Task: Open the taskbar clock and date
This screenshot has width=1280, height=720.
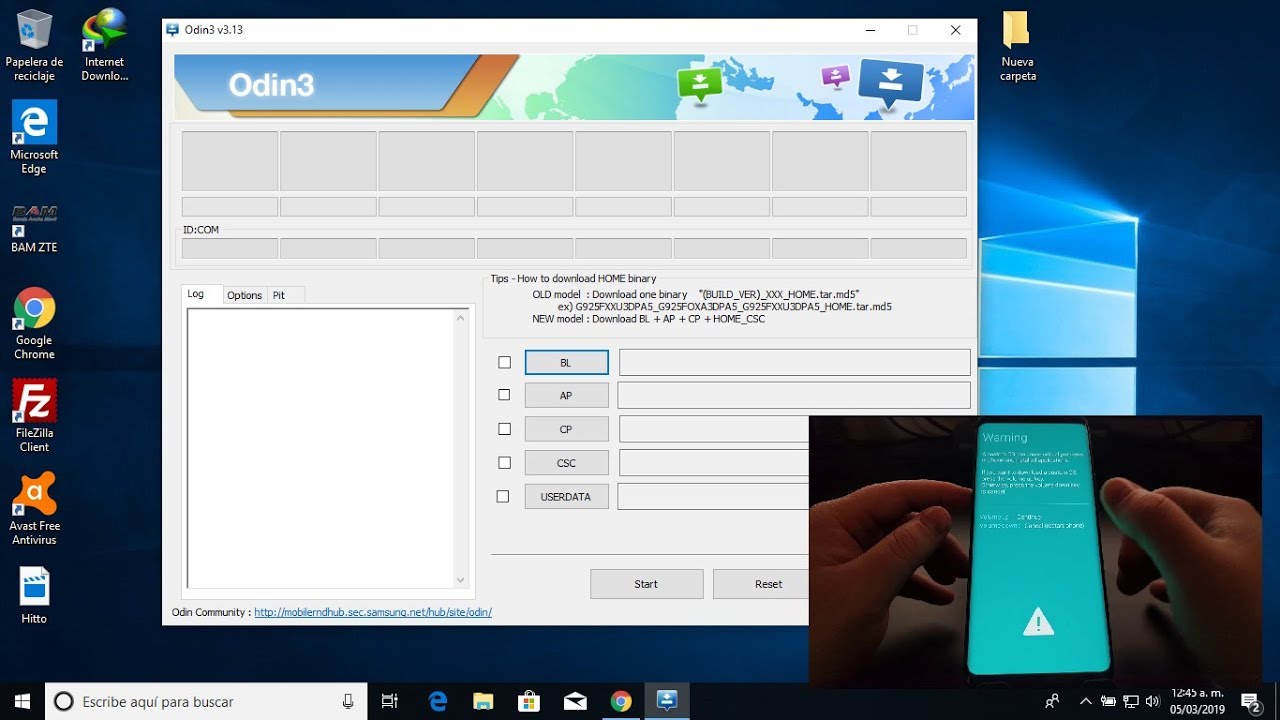Action: click(1197, 701)
